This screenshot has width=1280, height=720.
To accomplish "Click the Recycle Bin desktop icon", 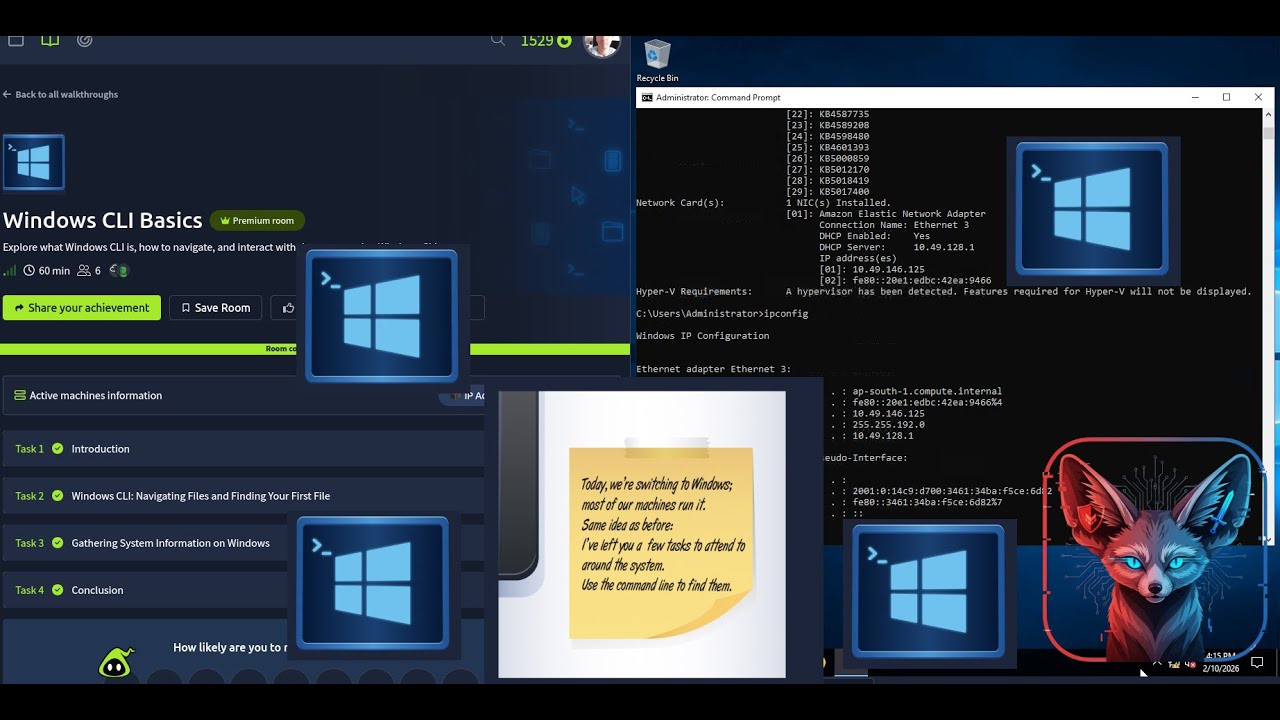I will point(657,61).
